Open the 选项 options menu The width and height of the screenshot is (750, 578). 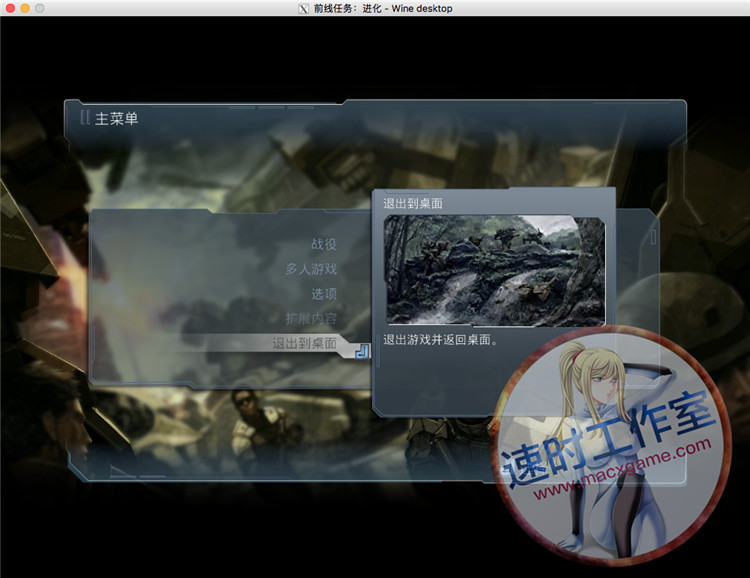(324, 294)
